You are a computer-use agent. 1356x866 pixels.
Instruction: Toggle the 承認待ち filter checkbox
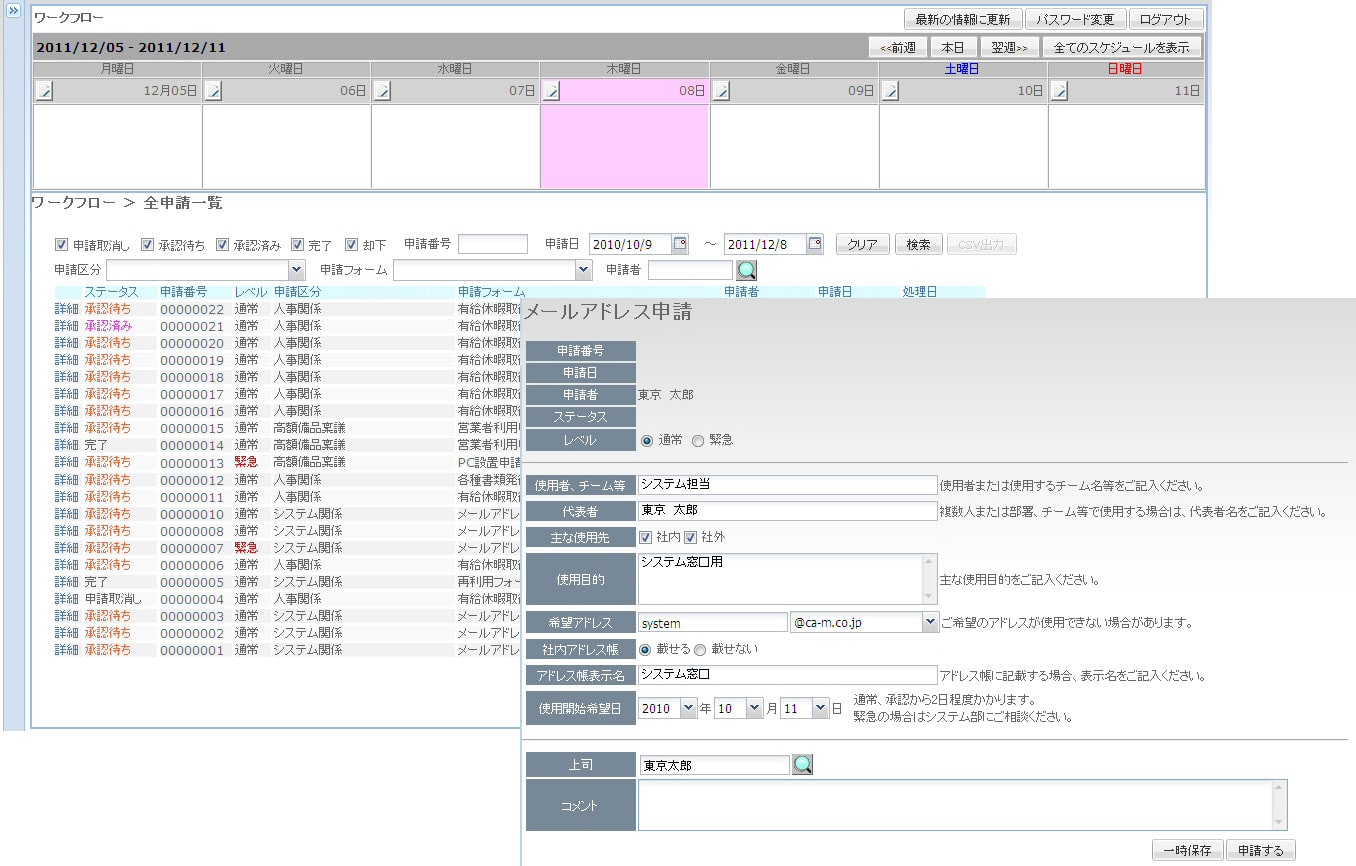coord(147,244)
